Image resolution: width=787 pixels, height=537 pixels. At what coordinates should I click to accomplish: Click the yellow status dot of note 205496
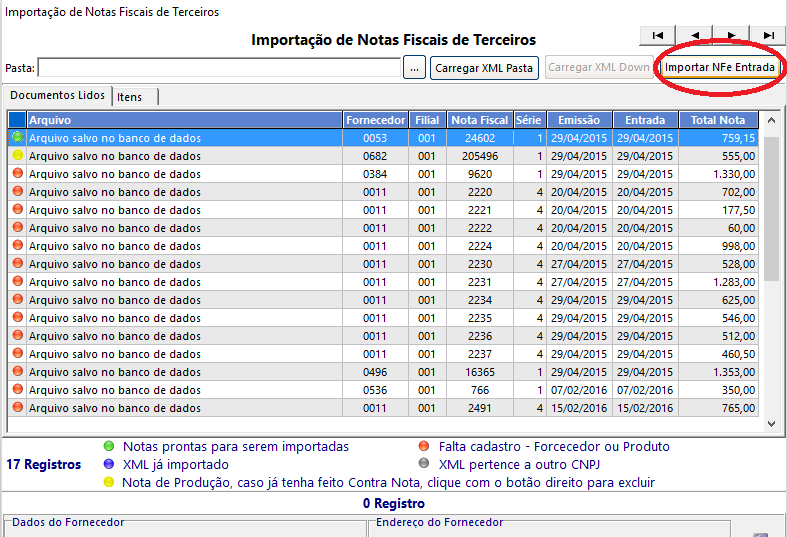coord(18,155)
